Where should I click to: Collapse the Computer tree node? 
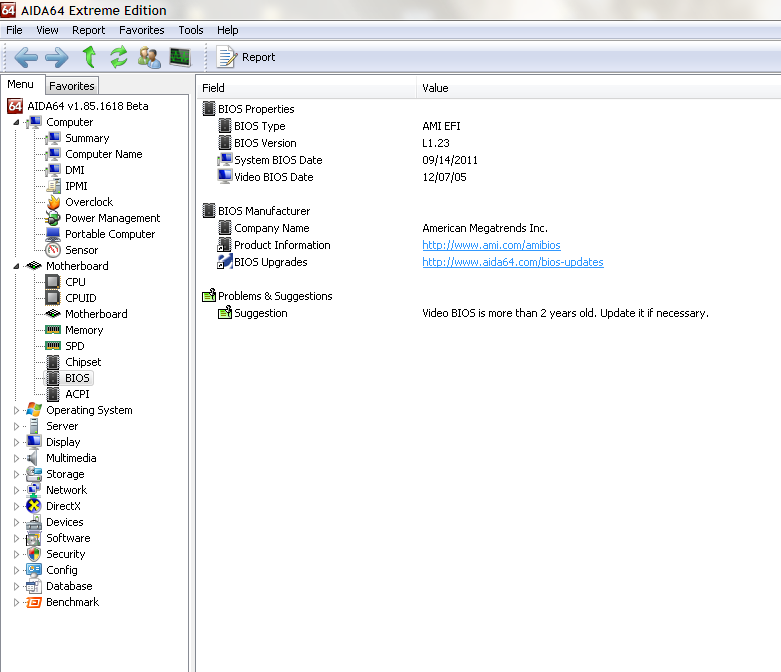[x=16, y=122]
